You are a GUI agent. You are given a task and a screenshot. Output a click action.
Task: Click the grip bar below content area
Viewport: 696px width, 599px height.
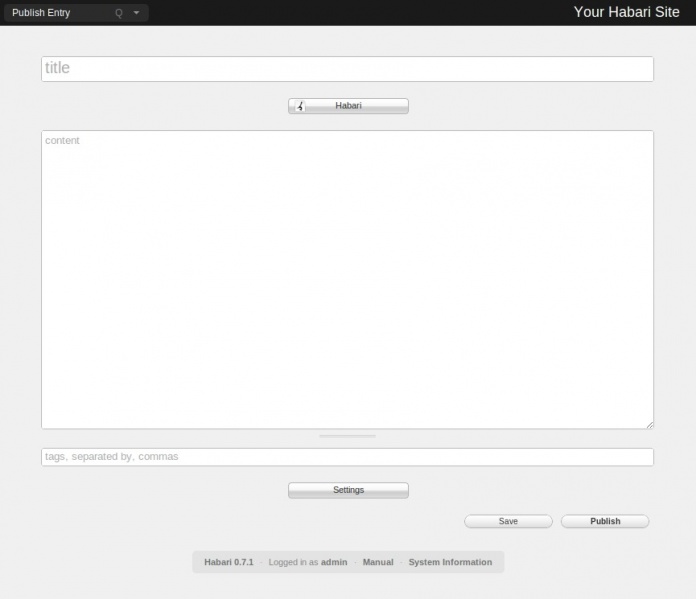(x=347, y=436)
